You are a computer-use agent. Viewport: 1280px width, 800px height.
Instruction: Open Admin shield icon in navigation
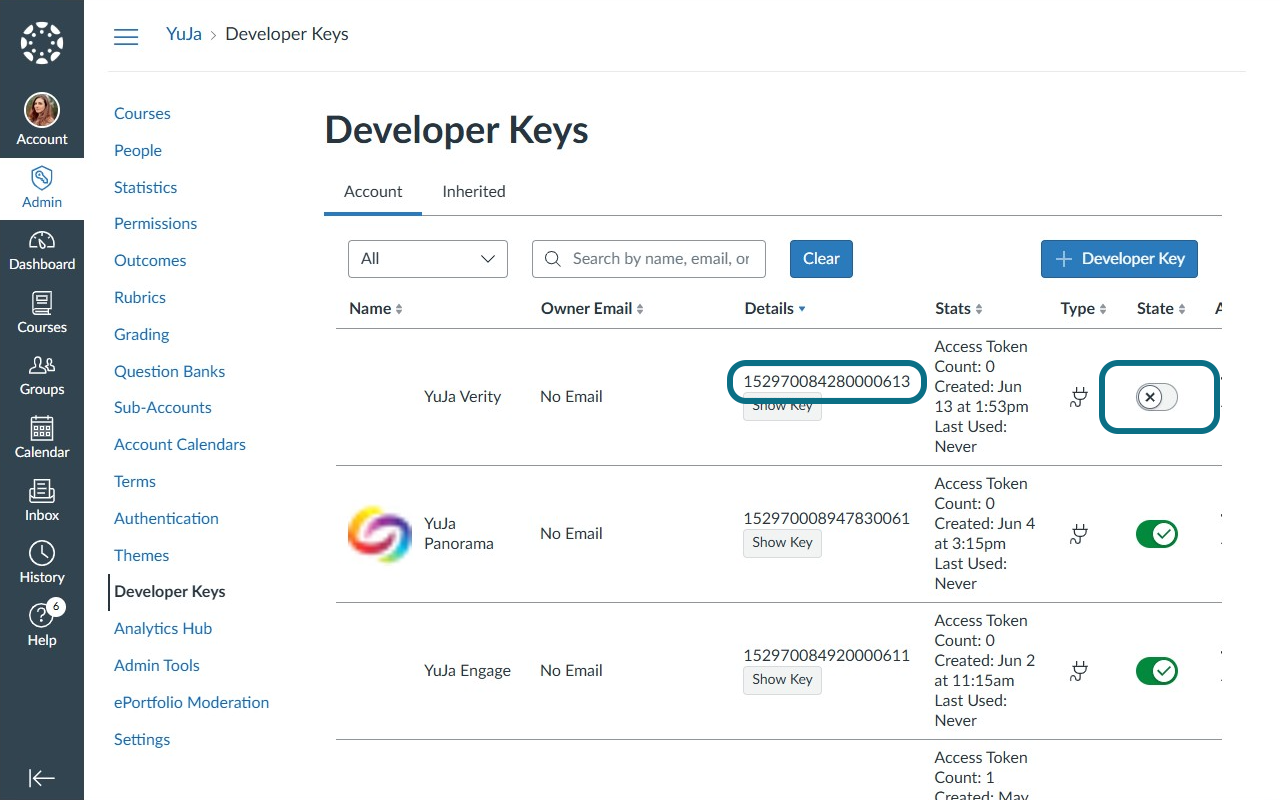pos(42,179)
